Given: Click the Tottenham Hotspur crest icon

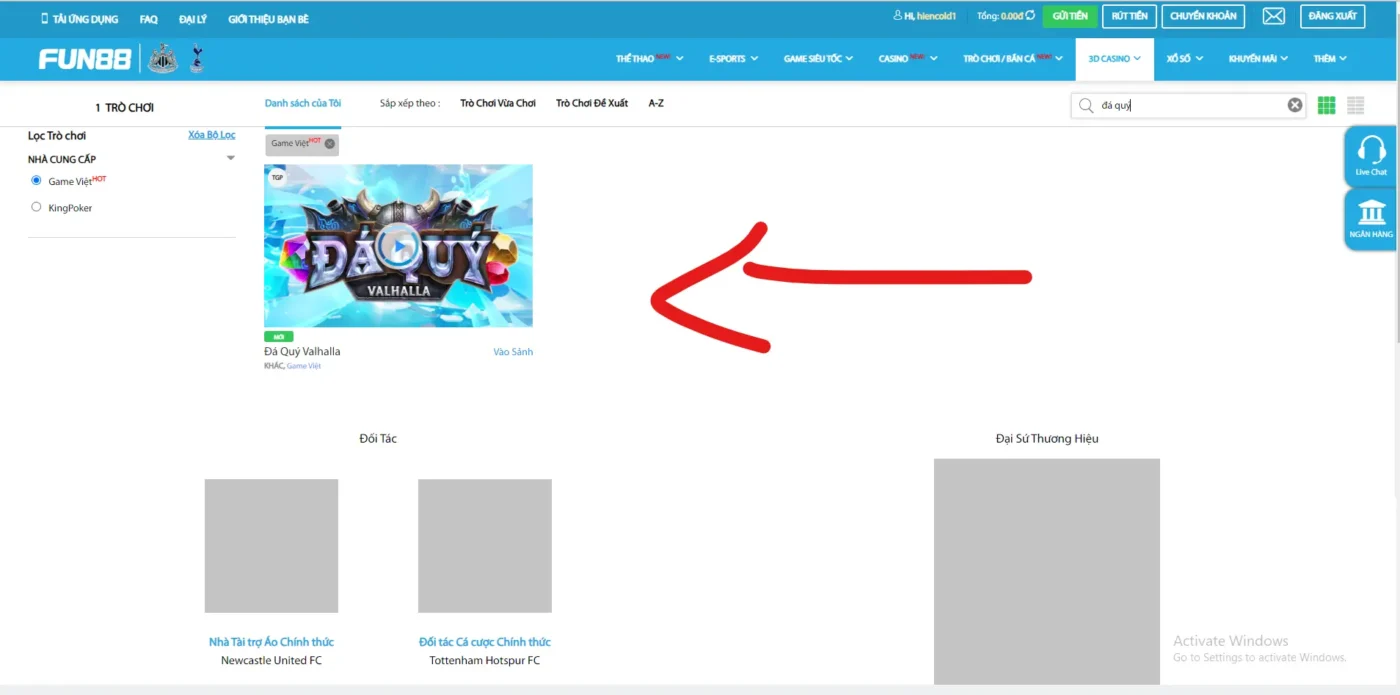Looking at the screenshot, I should (x=196, y=60).
